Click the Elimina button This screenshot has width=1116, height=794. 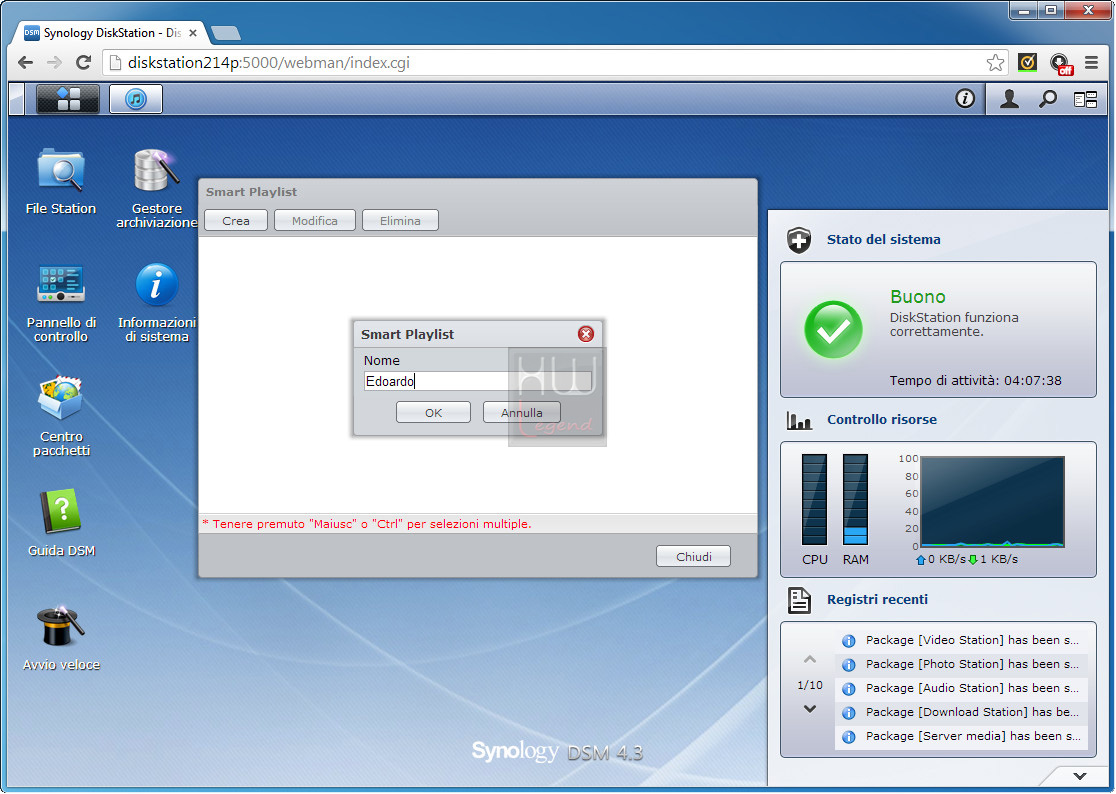[400, 221]
